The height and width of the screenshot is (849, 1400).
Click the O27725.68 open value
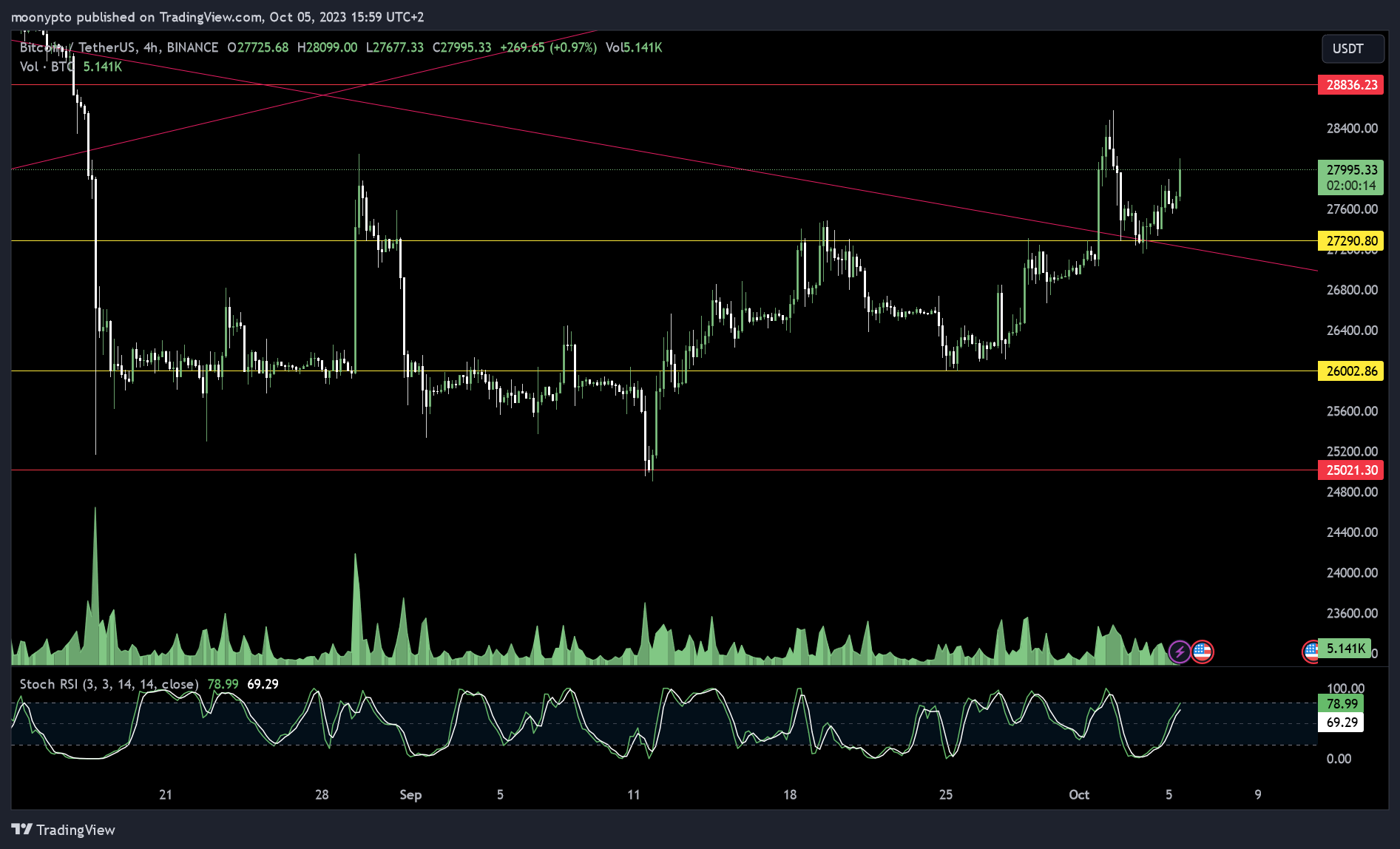click(258, 47)
